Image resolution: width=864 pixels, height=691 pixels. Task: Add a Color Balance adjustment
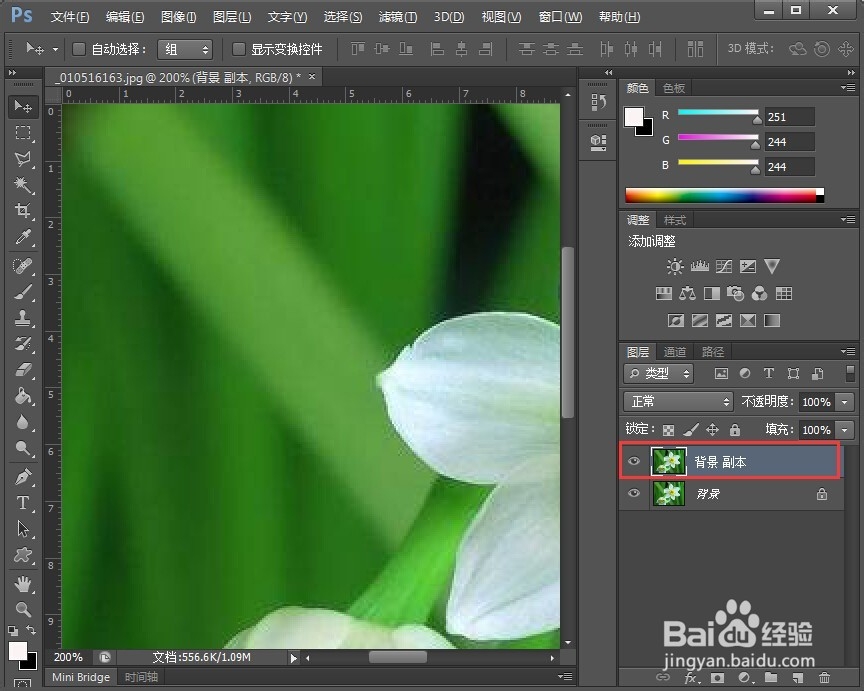687,294
